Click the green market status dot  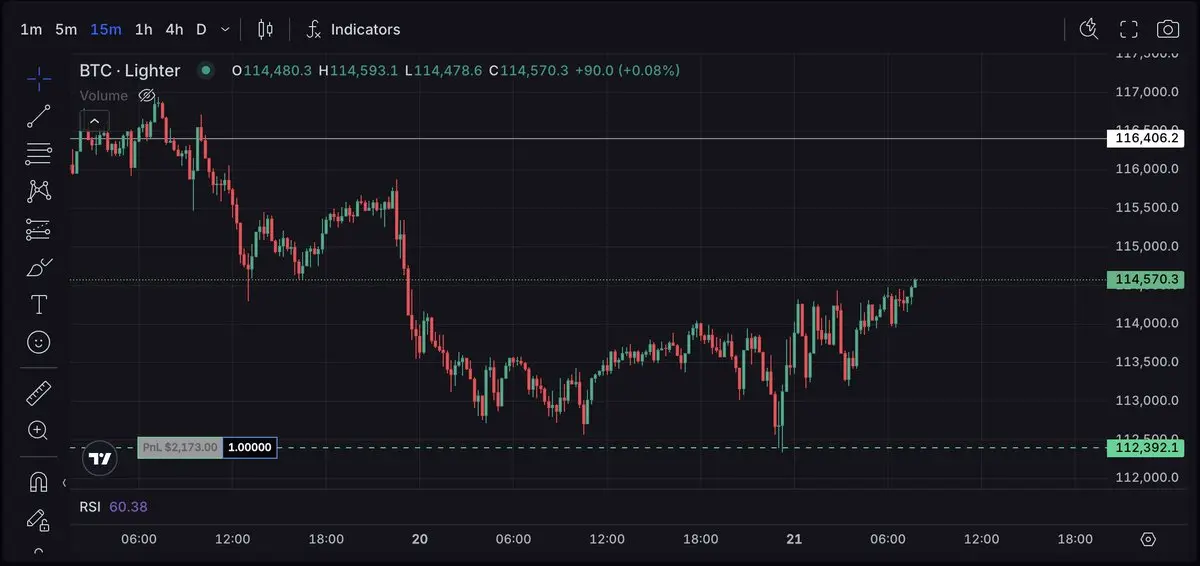point(206,70)
